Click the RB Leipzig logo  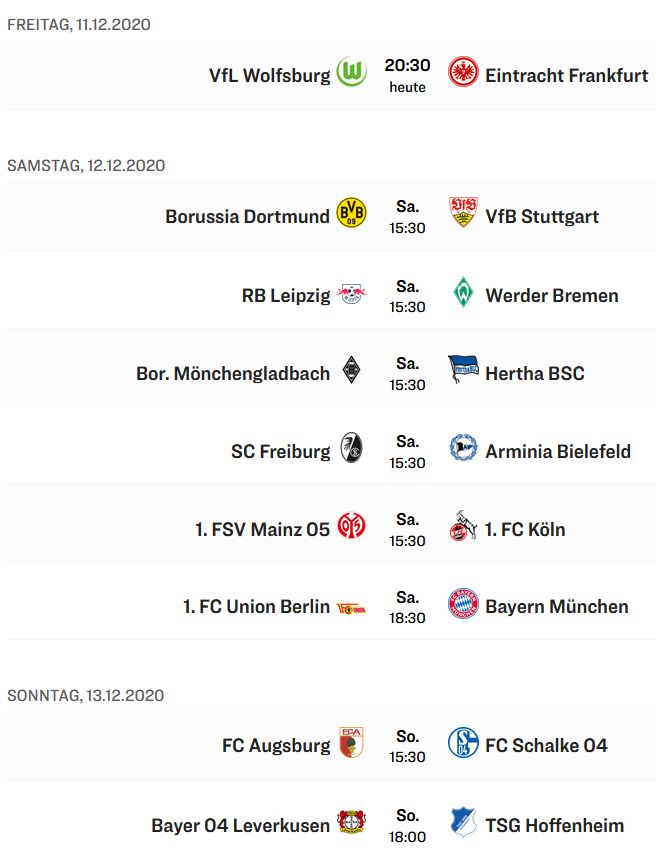[x=352, y=294]
